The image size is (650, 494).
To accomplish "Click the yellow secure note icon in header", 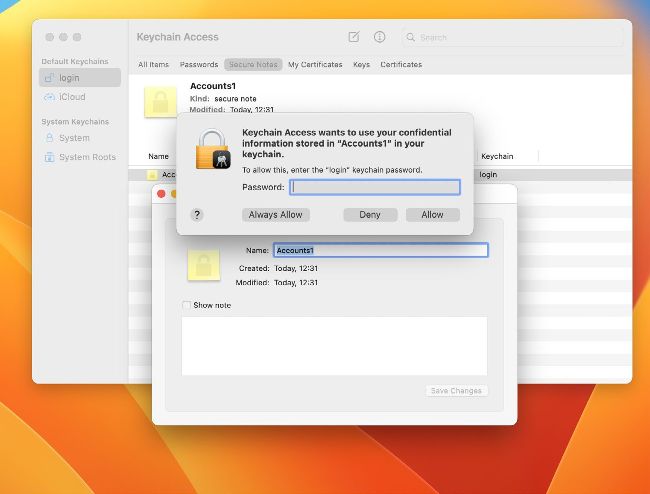I will tap(160, 101).
